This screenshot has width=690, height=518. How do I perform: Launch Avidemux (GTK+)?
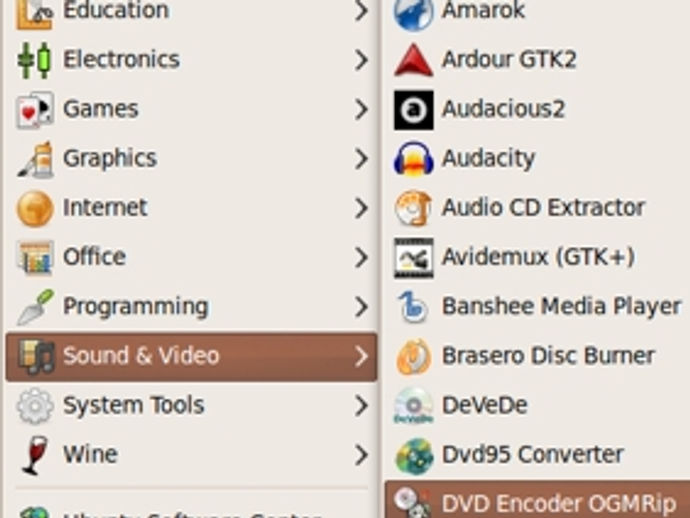pos(537,257)
